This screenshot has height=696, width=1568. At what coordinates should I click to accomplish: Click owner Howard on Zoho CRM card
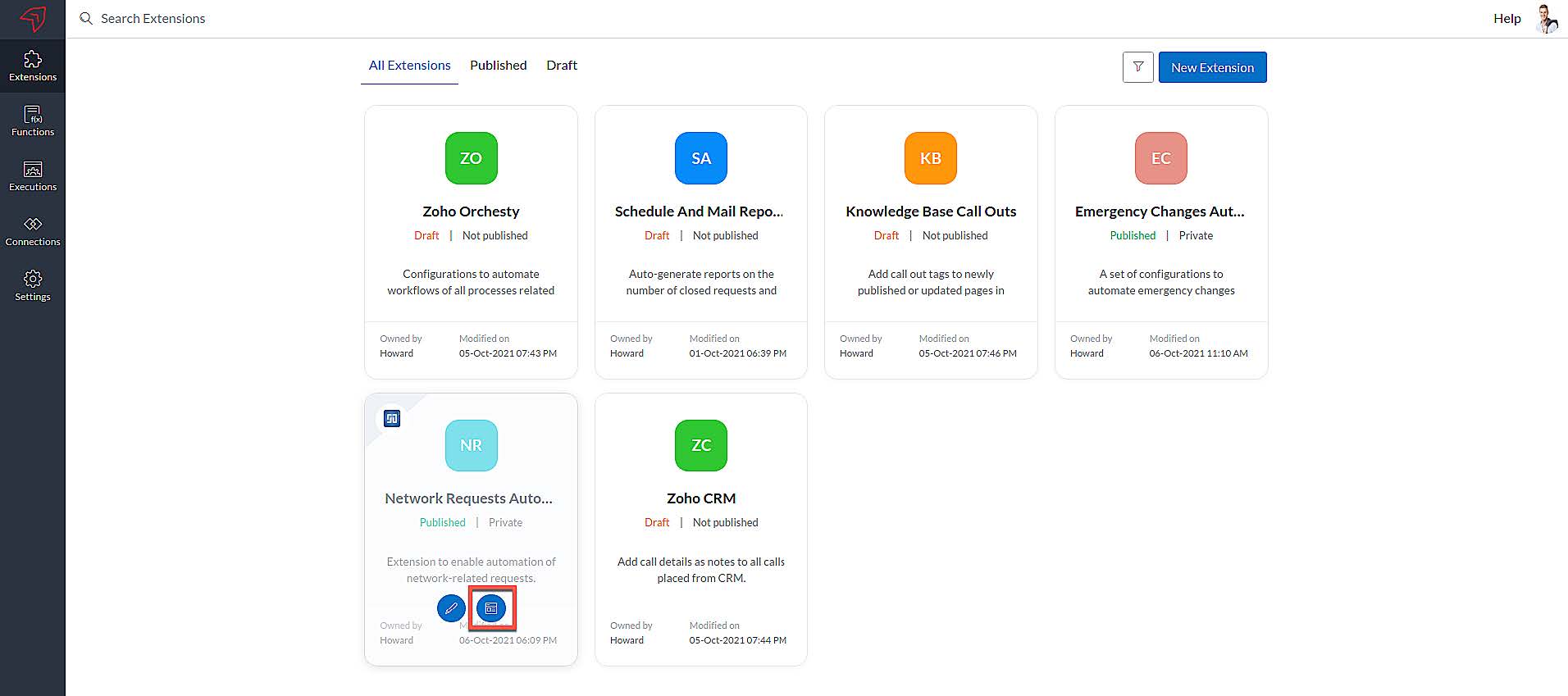(x=627, y=640)
